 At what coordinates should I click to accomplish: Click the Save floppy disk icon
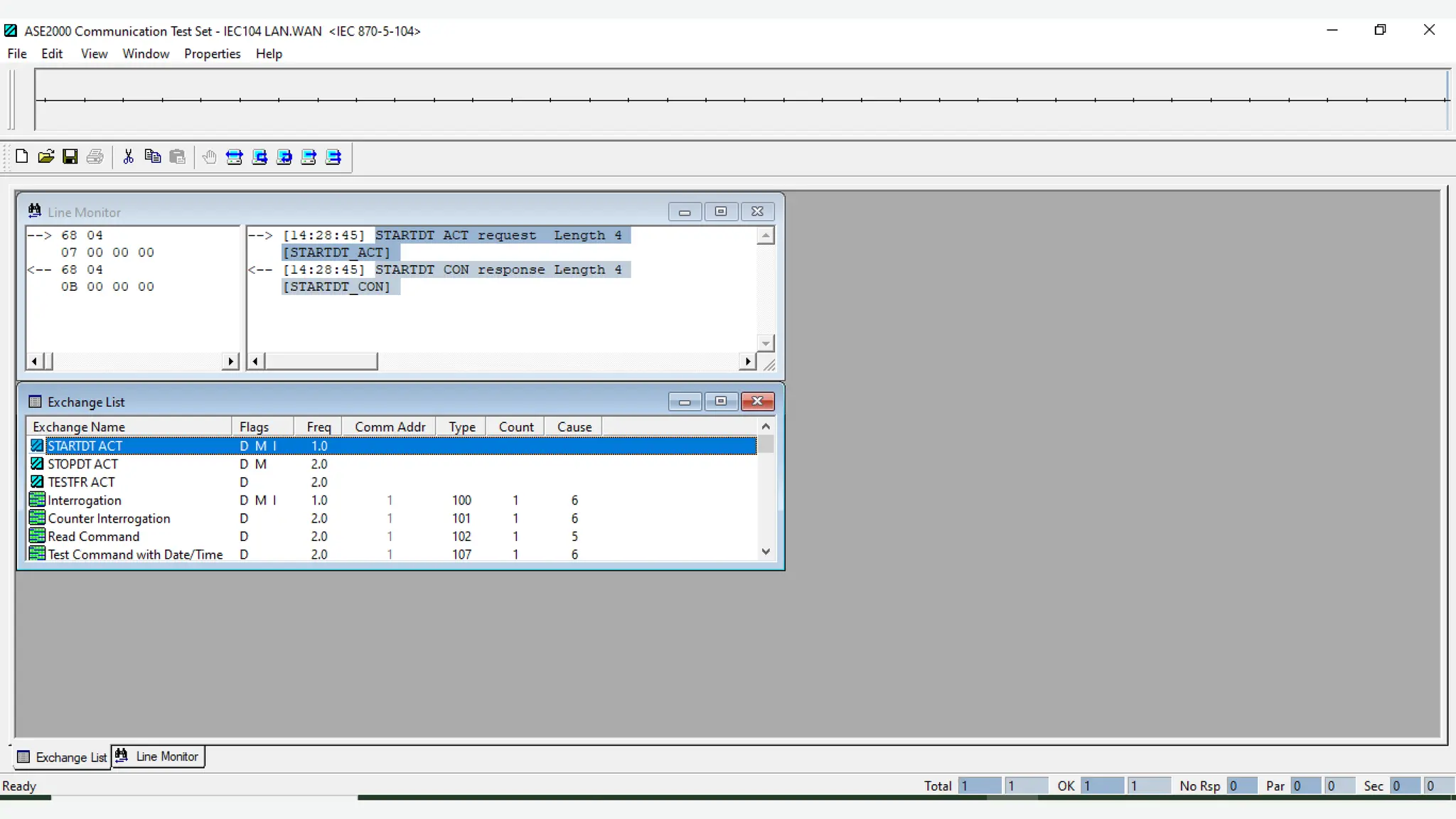pos(70,156)
